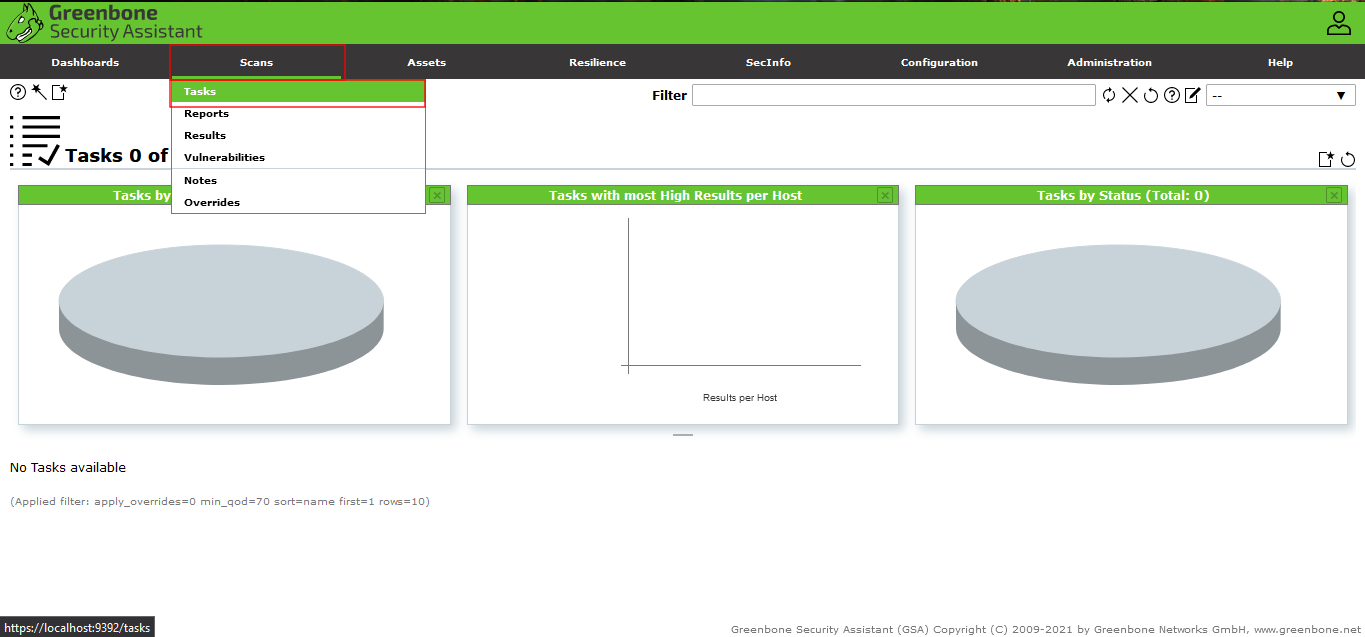Viewport: 1365px width, 637px height.
Task: Click the Greenbone Security Assistant logo
Action: click(105, 22)
